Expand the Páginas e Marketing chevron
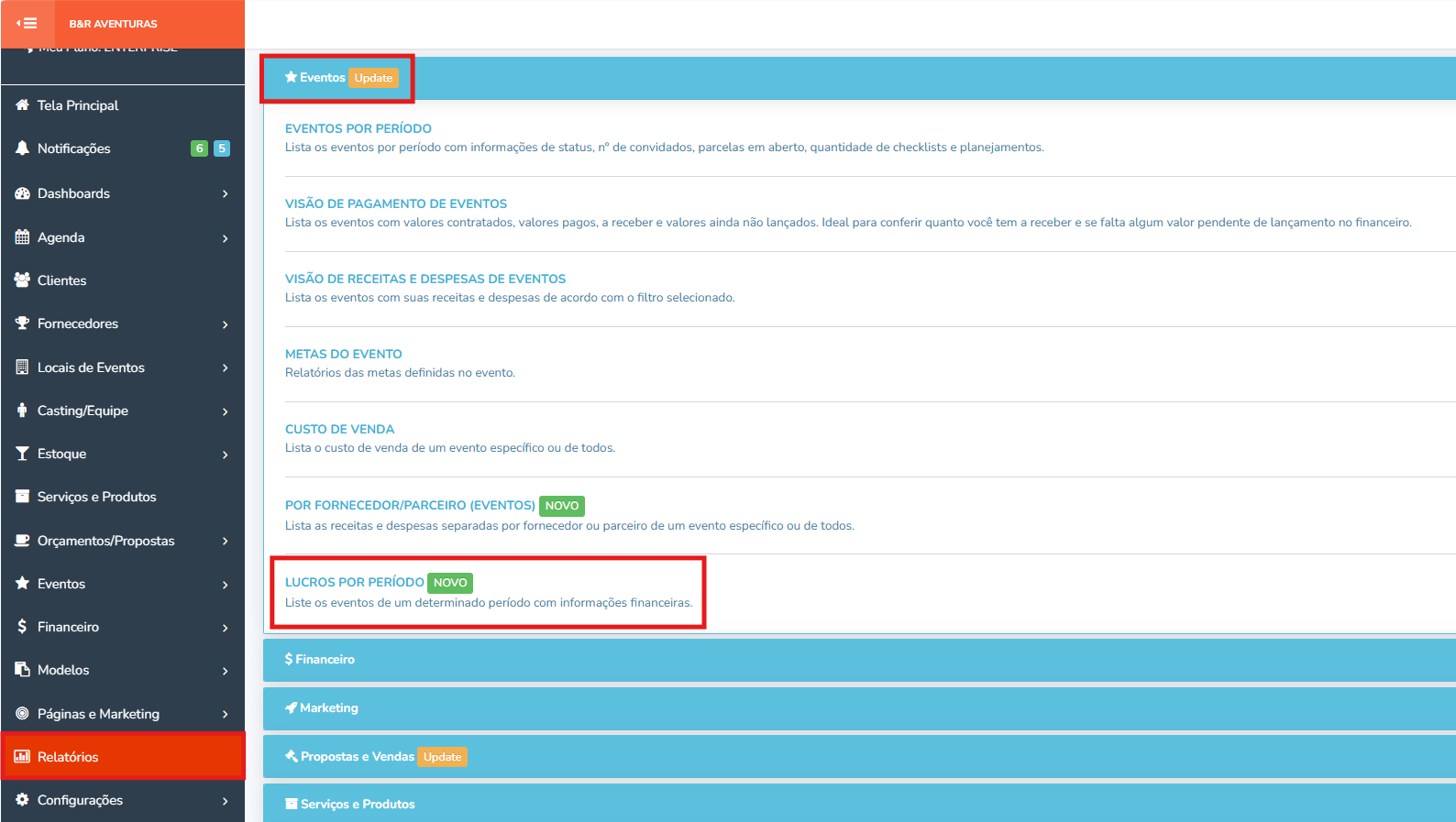Image resolution: width=1456 pixels, height=822 pixels. coord(225,714)
